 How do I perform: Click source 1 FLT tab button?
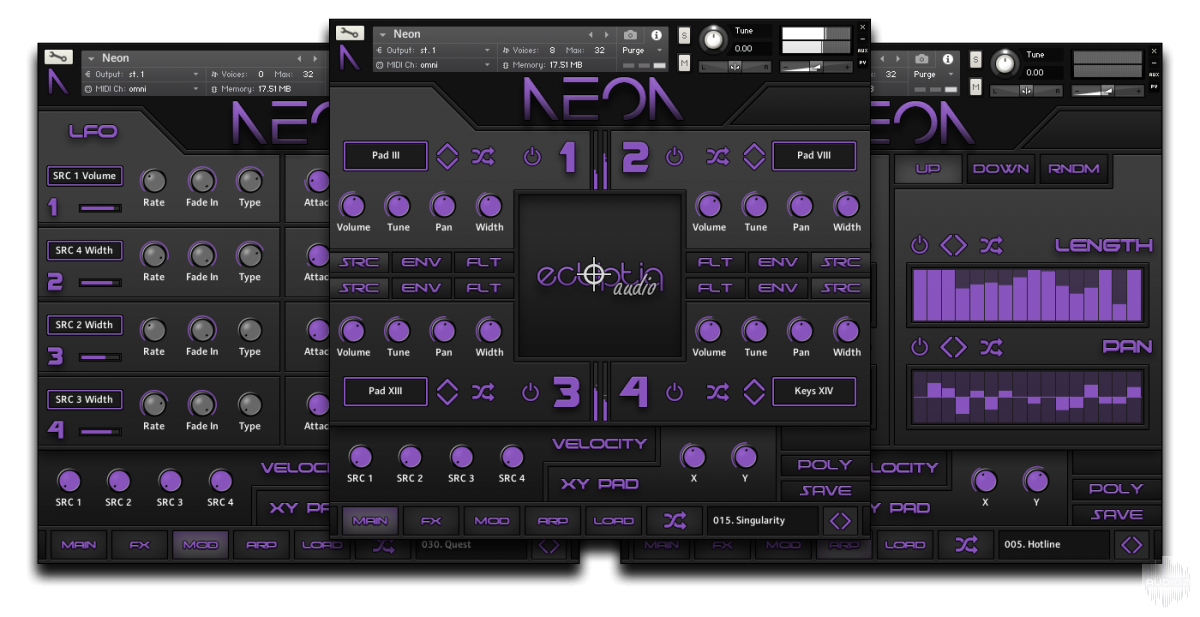point(484,263)
